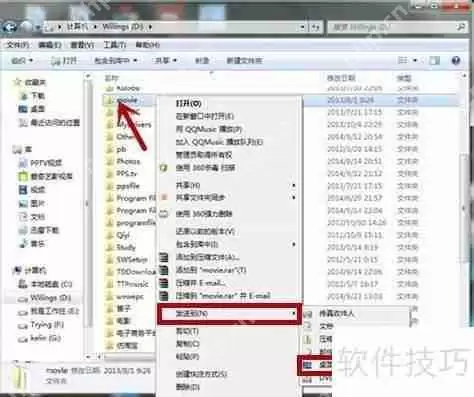
Task: Open 组织 toolbar dropdown
Action: tap(22, 61)
